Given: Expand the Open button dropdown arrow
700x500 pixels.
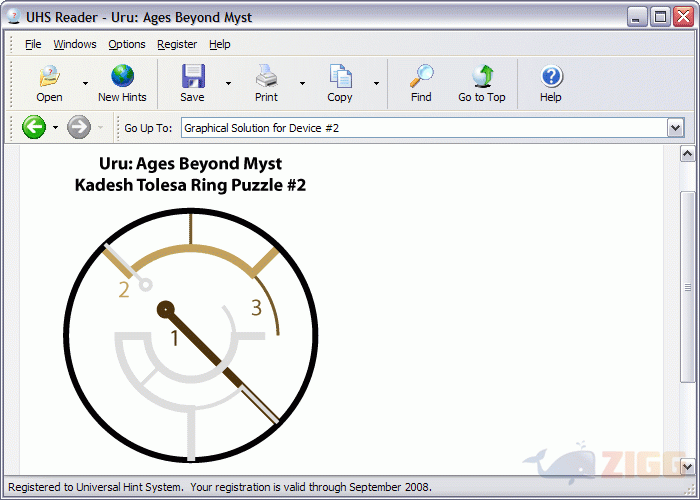Looking at the screenshot, I should pyautogui.click(x=85, y=83).
